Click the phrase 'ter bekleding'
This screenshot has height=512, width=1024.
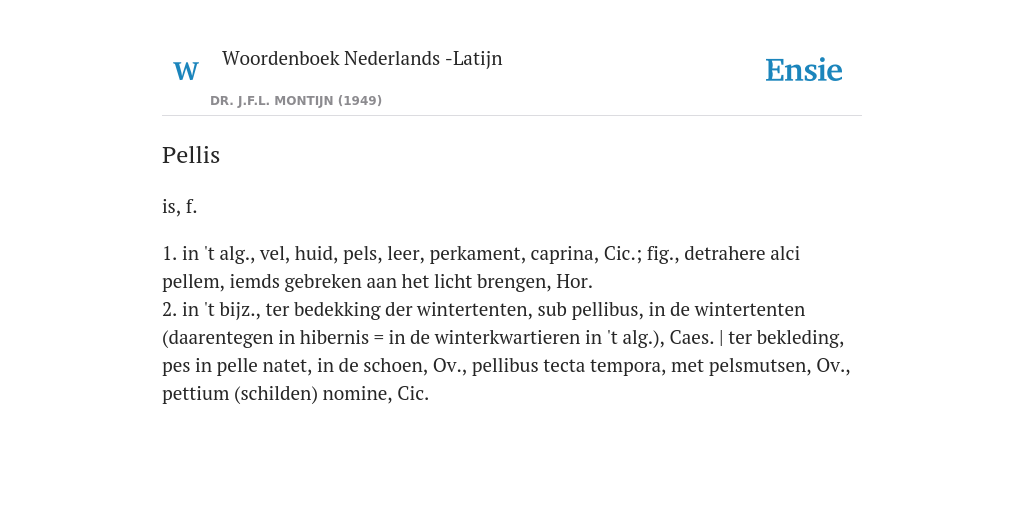coord(786,338)
